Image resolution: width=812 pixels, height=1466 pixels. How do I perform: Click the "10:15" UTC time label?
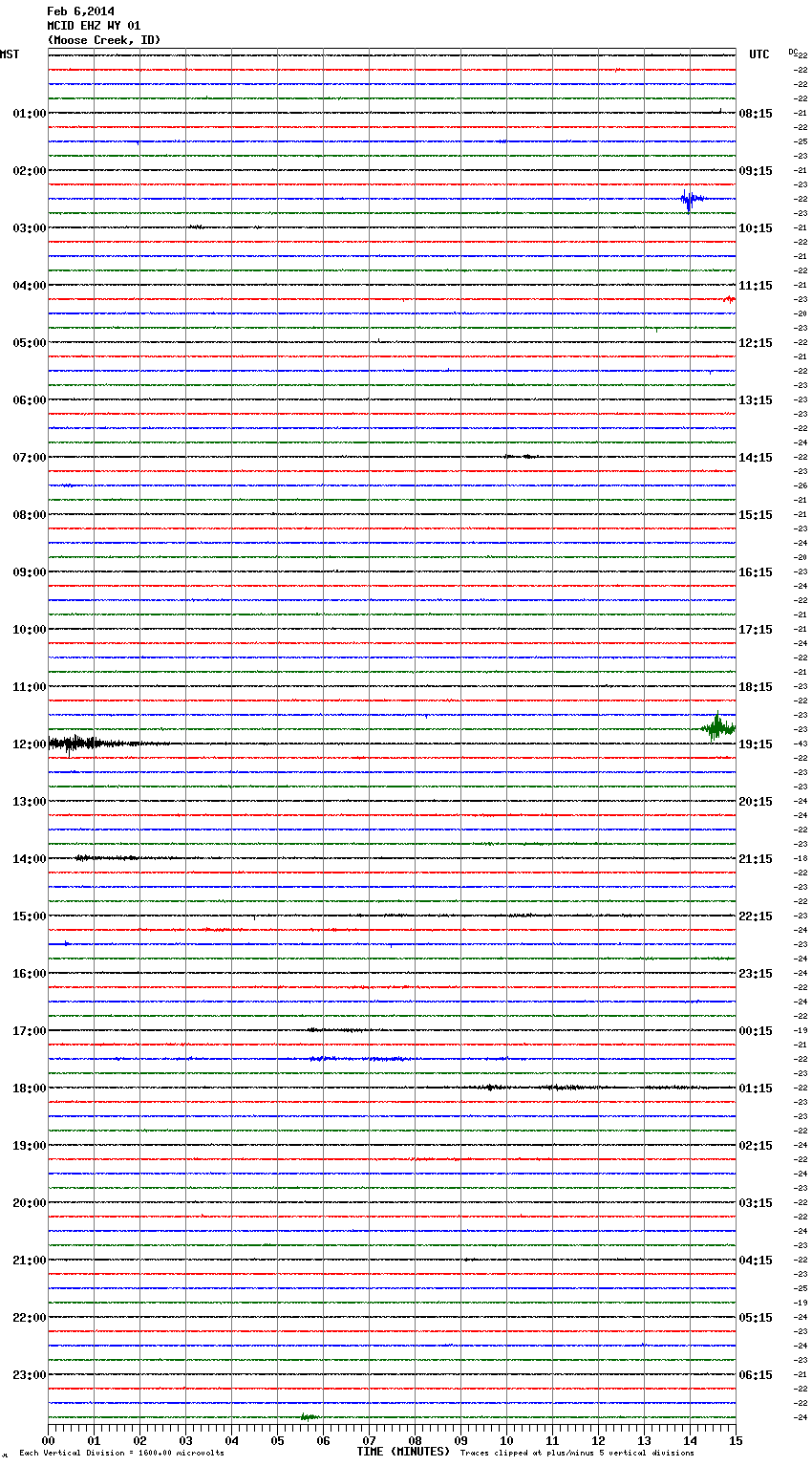click(x=756, y=228)
